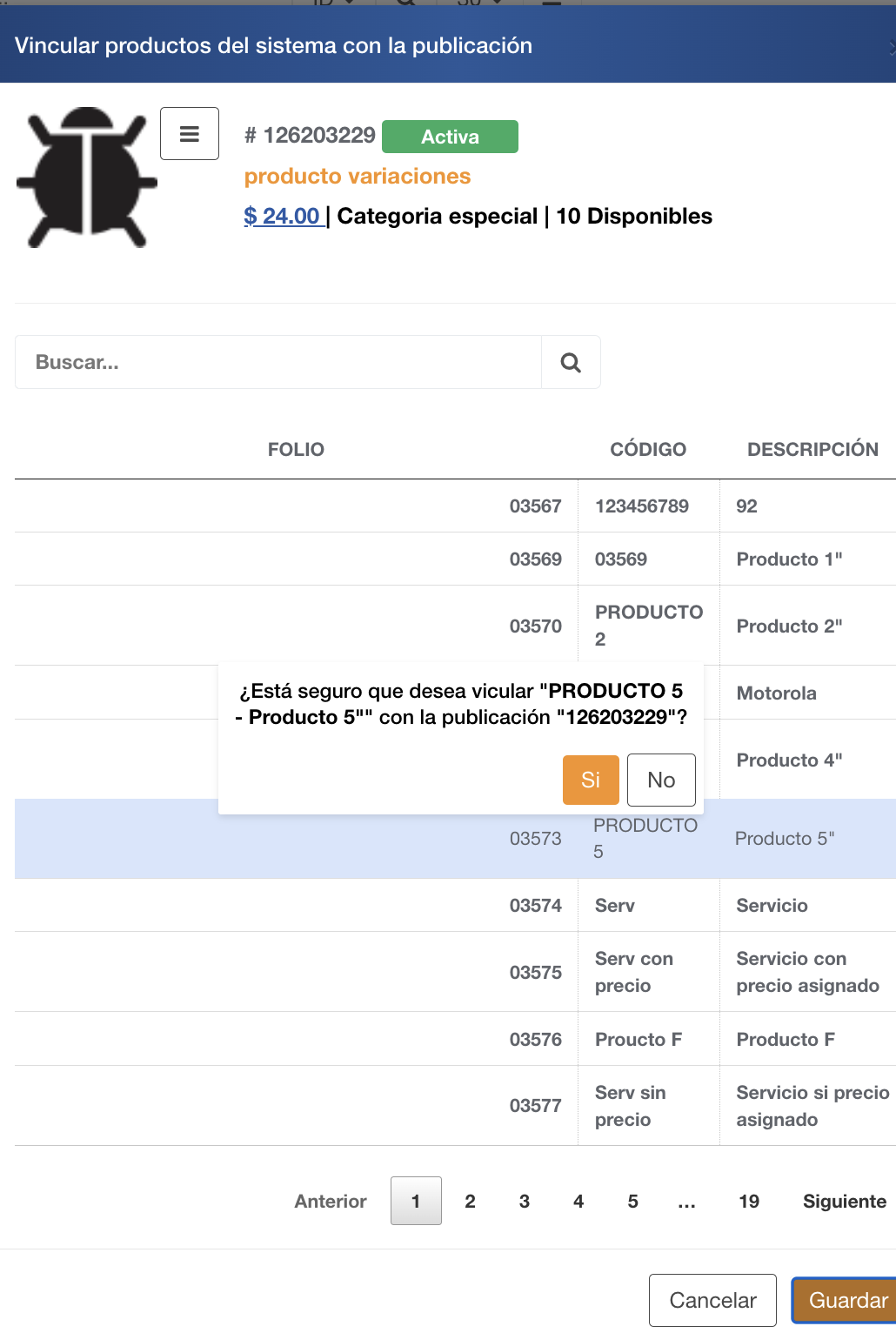This screenshot has height=1333, width=896.
Task: Click the $ 24.00 price link
Action: [284, 216]
